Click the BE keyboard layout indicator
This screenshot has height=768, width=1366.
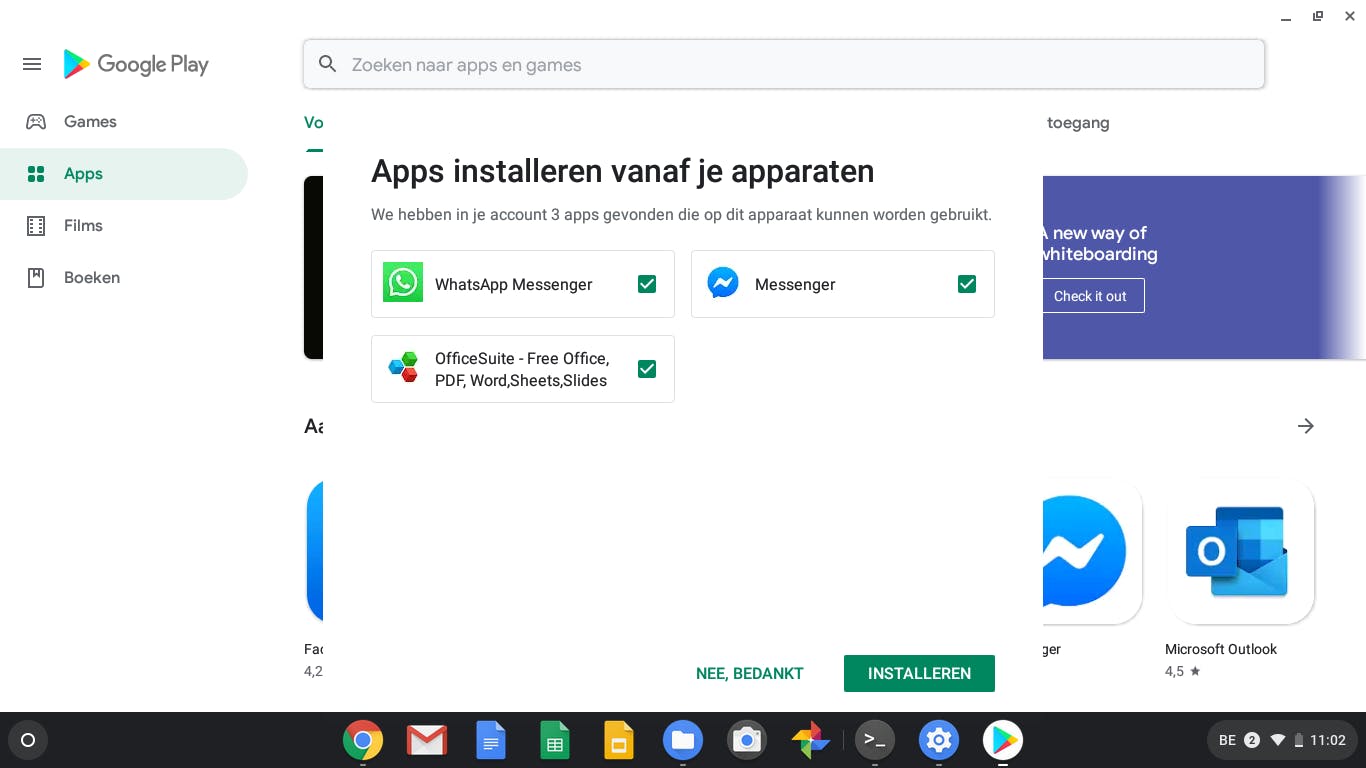(x=1228, y=740)
